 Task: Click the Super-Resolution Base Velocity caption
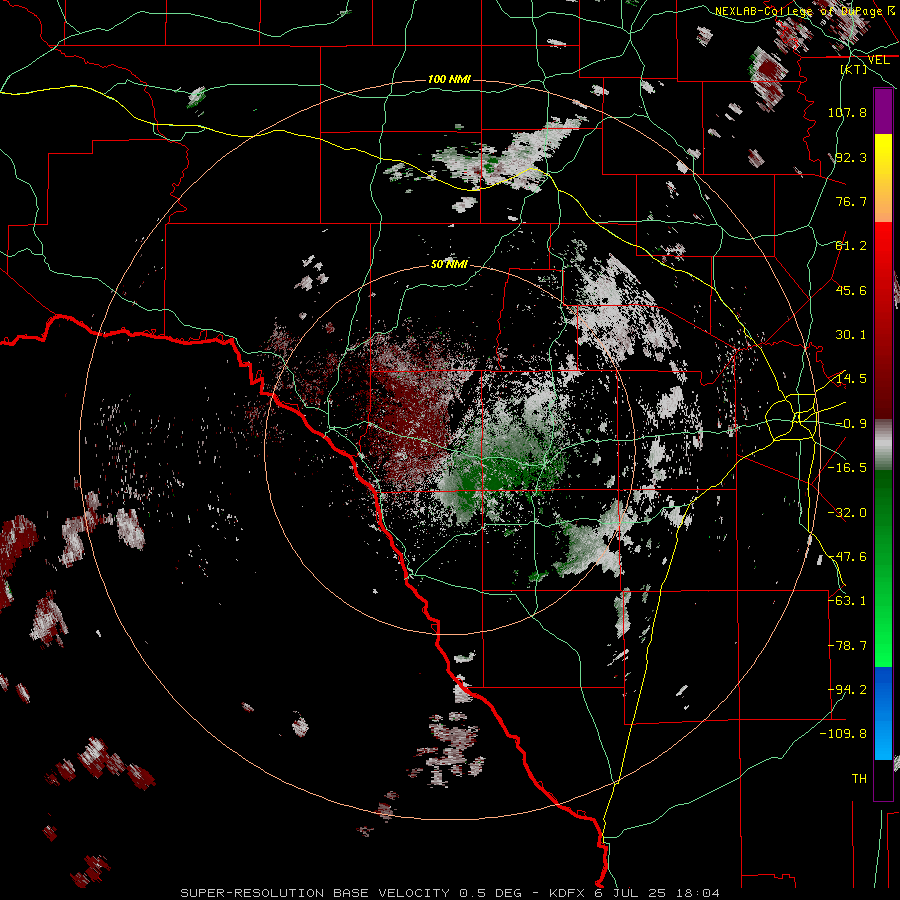point(449,893)
